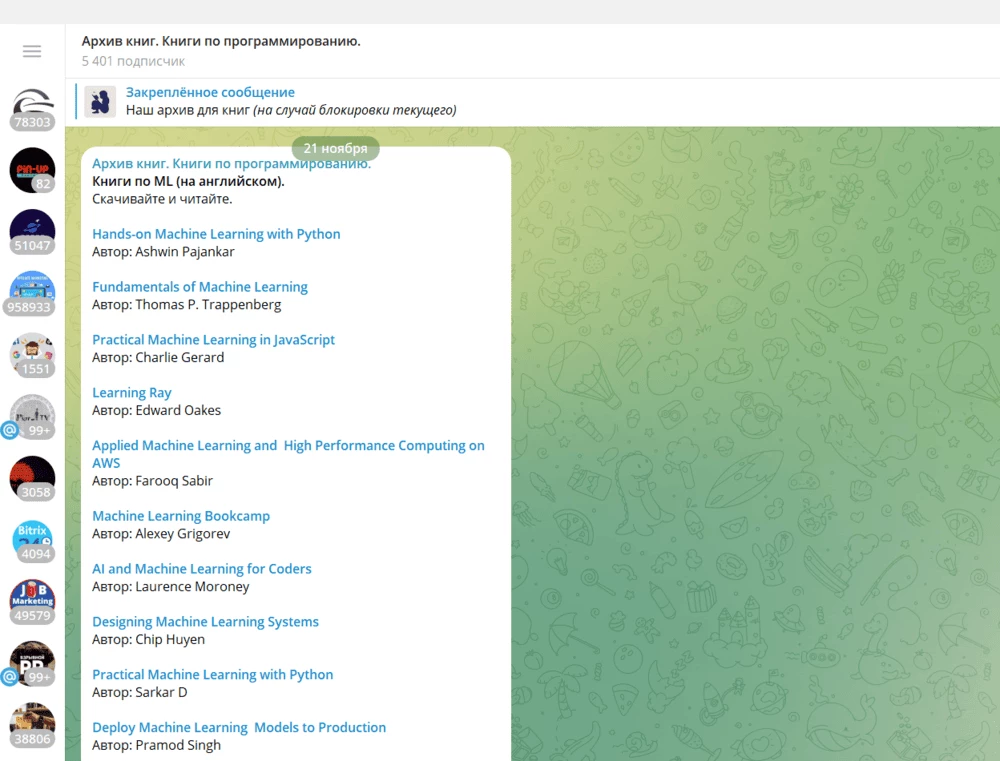Viewport: 1000px width, 761px height.
Task: Open the PP avatar chat with mention
Action: (x=33, y=664)
